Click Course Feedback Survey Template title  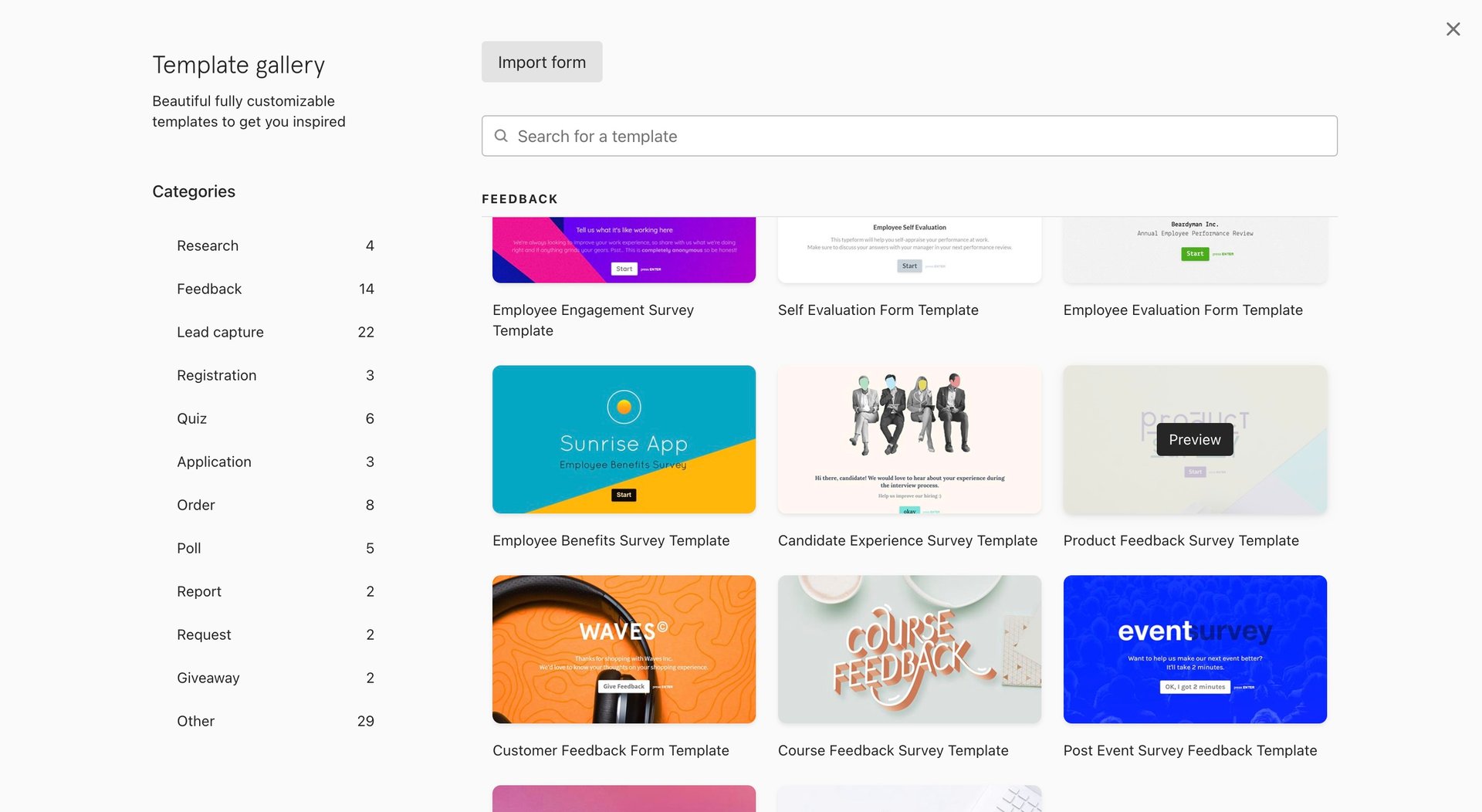(x=893, y=750)
